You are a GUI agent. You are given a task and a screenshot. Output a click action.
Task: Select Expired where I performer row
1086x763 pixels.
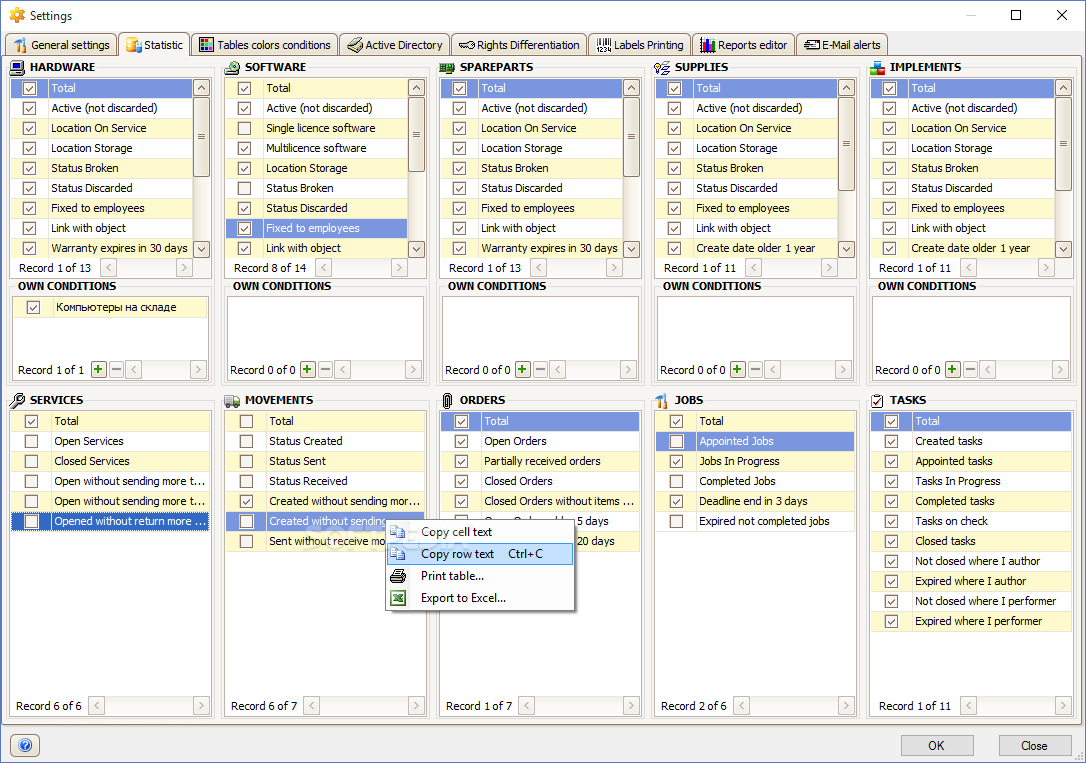pos(970,621)
